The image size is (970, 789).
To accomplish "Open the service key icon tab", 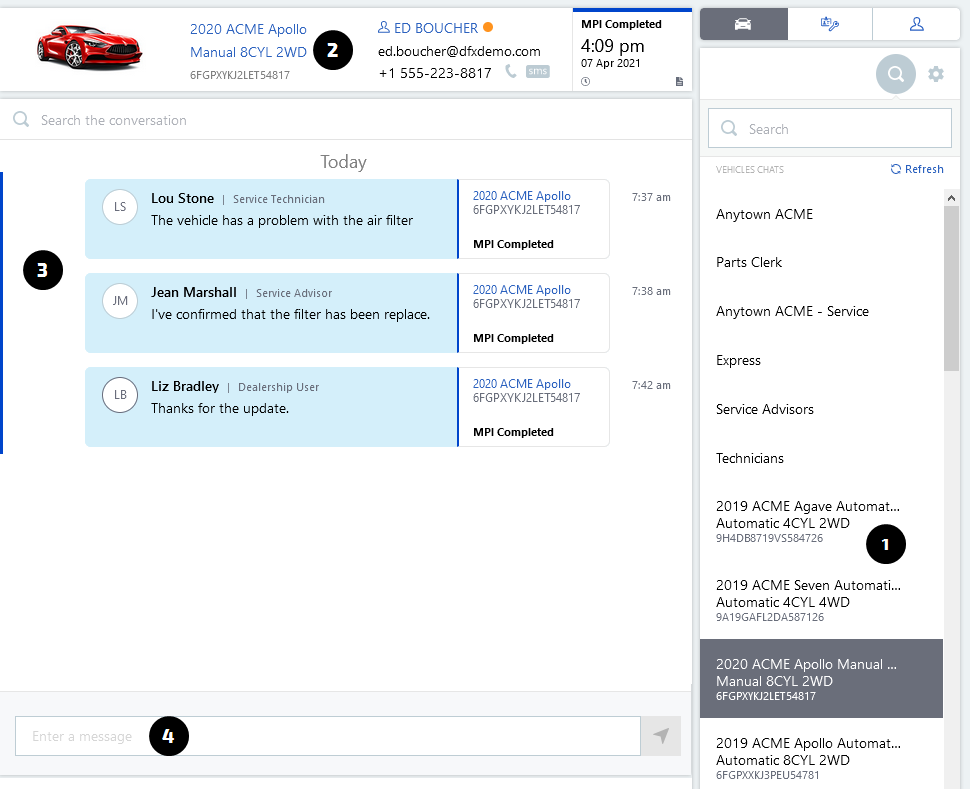I will (x=829, y=25).
